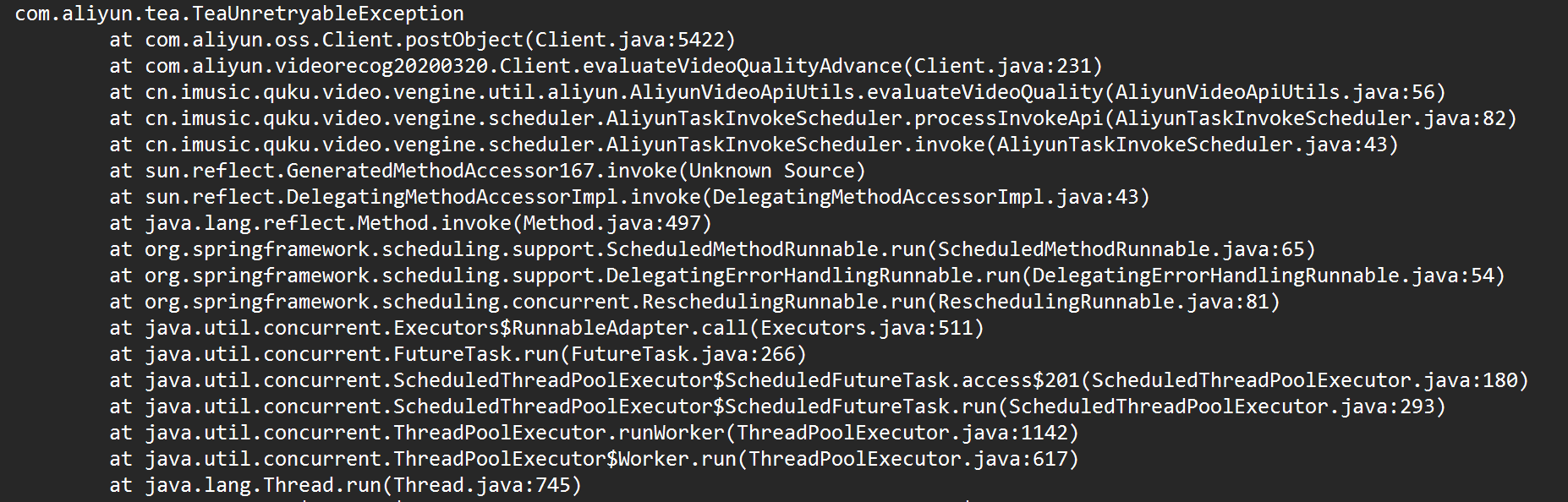Click the TeaUnretryableException header line

coord(239,14)
